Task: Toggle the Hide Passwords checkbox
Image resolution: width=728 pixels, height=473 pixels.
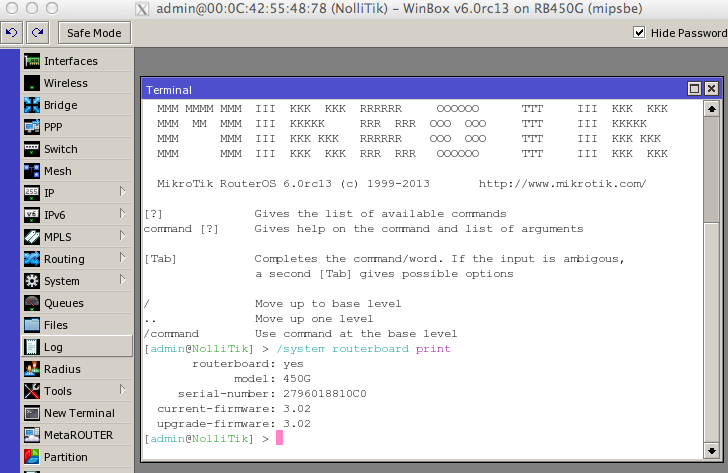Action: point(639,32)
